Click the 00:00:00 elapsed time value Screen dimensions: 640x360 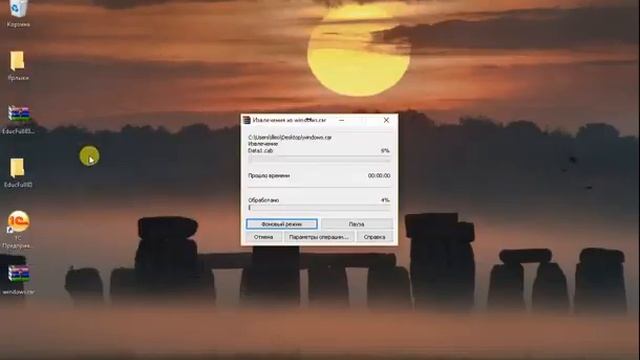pos(379,176)
